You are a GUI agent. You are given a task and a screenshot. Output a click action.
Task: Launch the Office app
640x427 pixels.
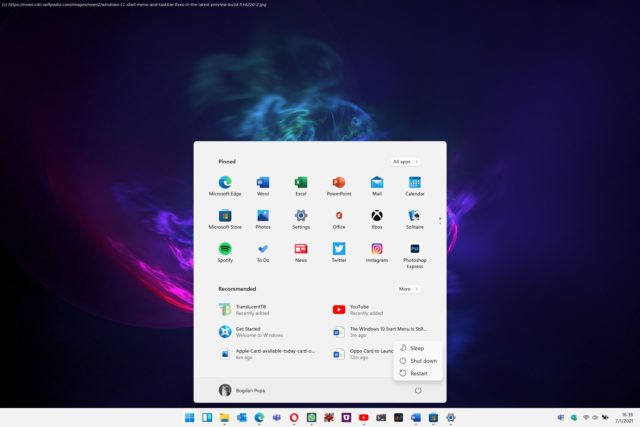coord(339,219)
